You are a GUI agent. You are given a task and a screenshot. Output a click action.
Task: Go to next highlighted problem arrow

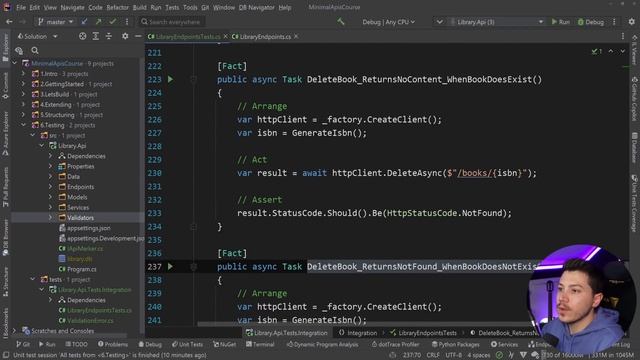pyautogui.click(x=622, y=51)
